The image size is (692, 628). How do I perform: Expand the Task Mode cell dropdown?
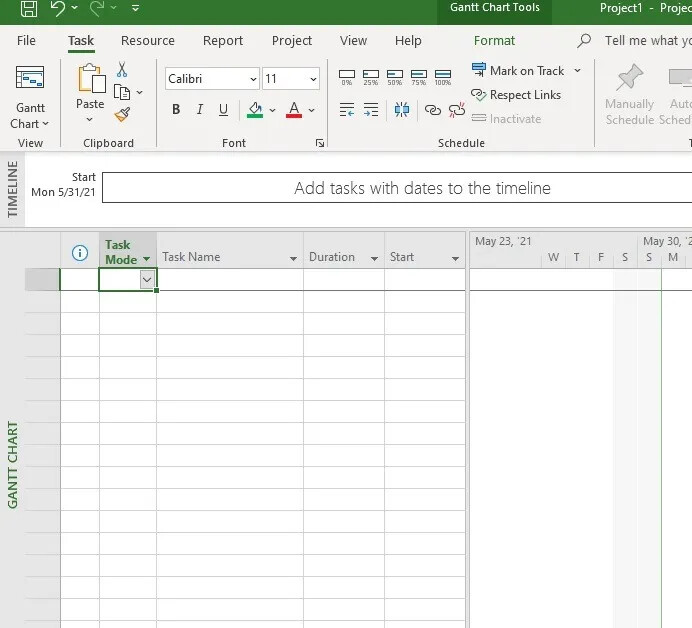point(147,279)
